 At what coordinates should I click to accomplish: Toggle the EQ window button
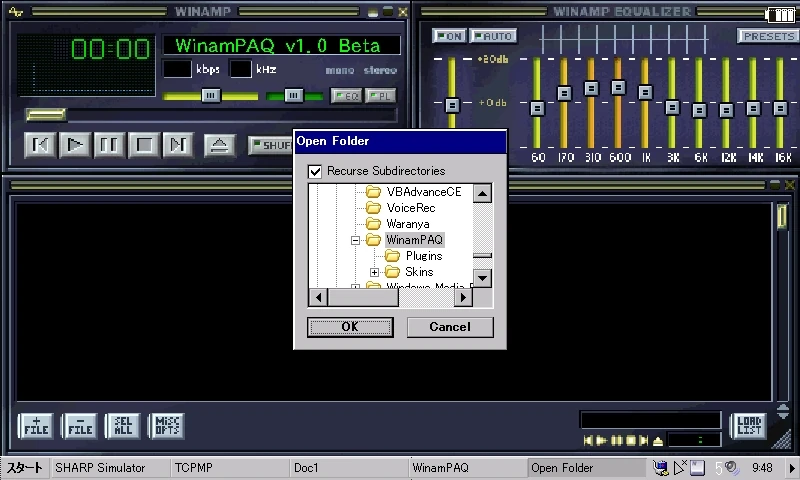[346, 96]
